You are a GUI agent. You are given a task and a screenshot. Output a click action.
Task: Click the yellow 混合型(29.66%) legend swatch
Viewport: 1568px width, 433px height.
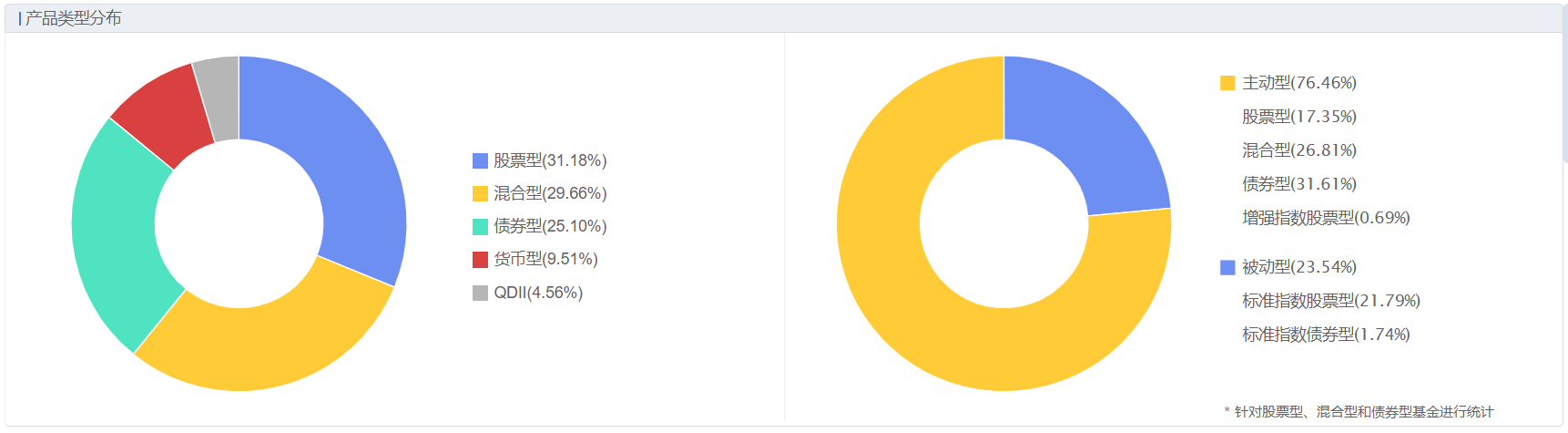click(480, 194)
